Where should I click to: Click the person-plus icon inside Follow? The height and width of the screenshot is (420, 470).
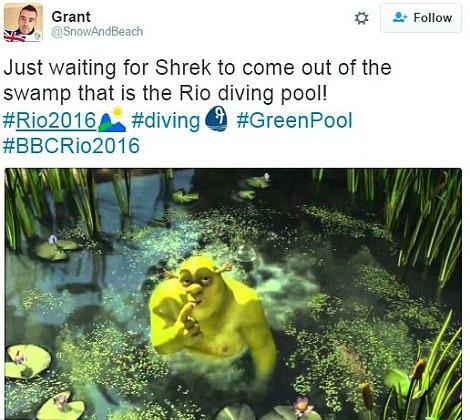click(x=400, y=17)
